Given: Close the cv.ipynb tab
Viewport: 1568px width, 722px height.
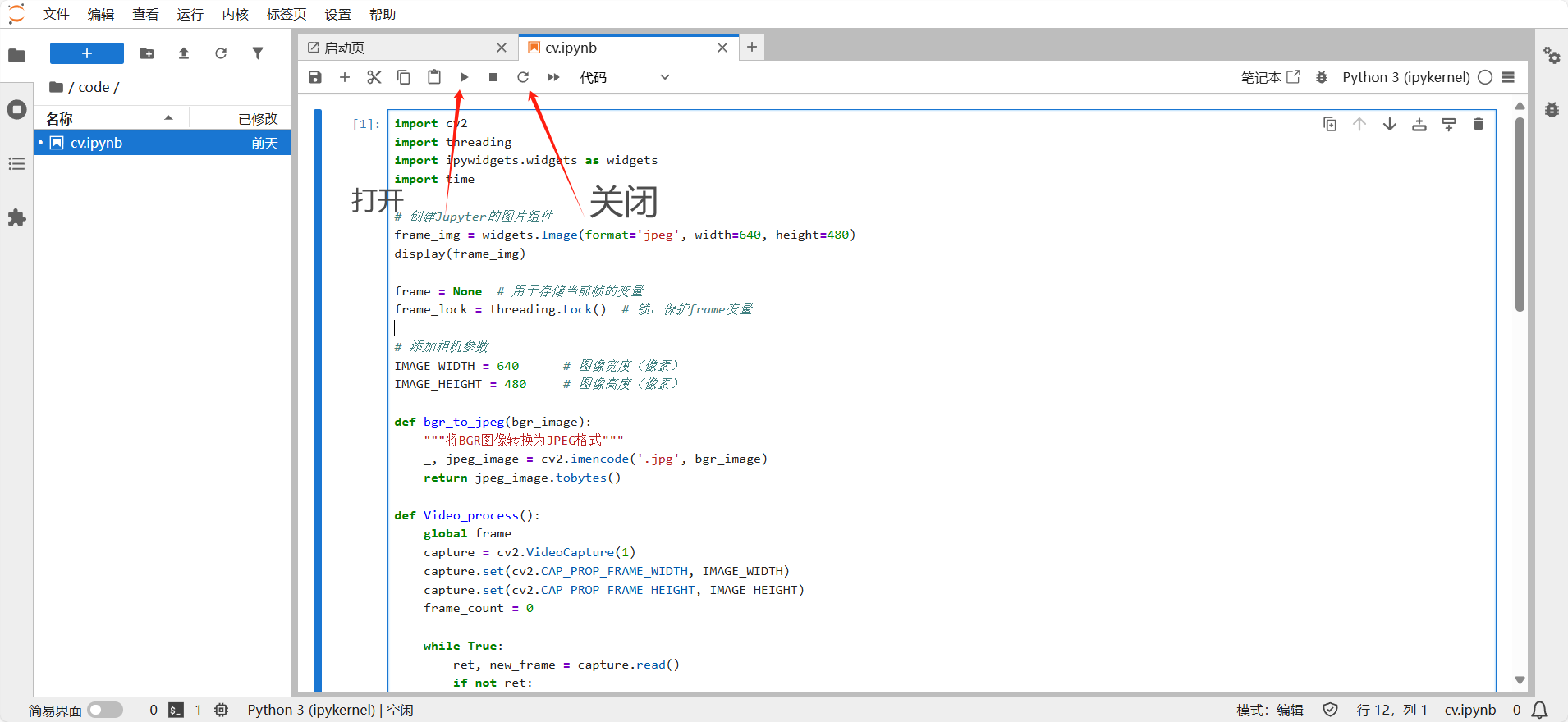Looking at the screenshot, I should pos(722,48).
